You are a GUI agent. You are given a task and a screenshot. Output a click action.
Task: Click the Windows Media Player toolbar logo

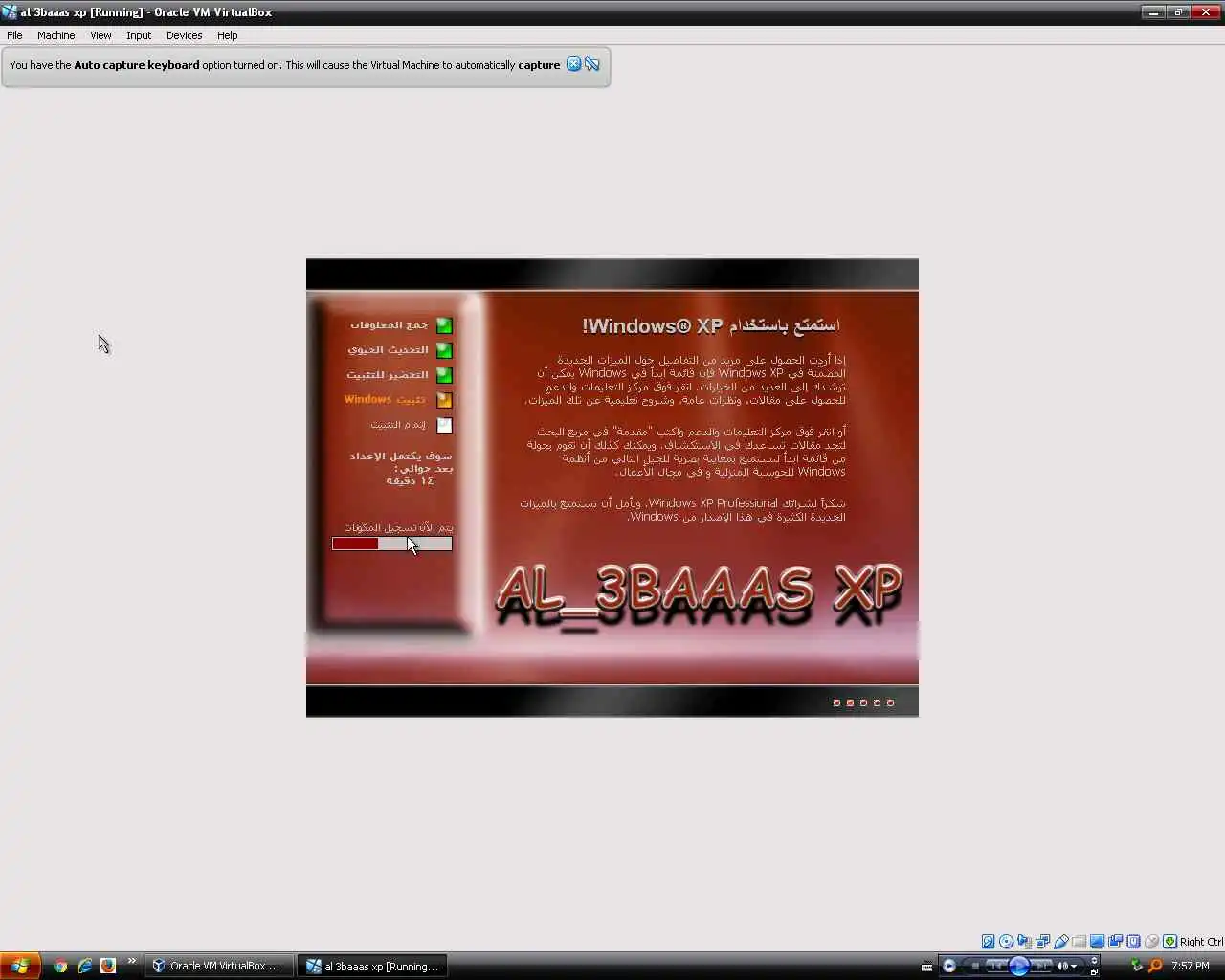coord(949,966)
